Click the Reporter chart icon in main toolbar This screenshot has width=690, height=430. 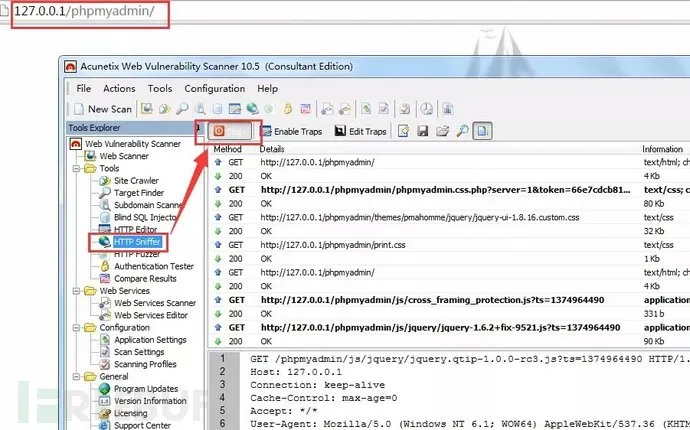click(x=448, y=109)
